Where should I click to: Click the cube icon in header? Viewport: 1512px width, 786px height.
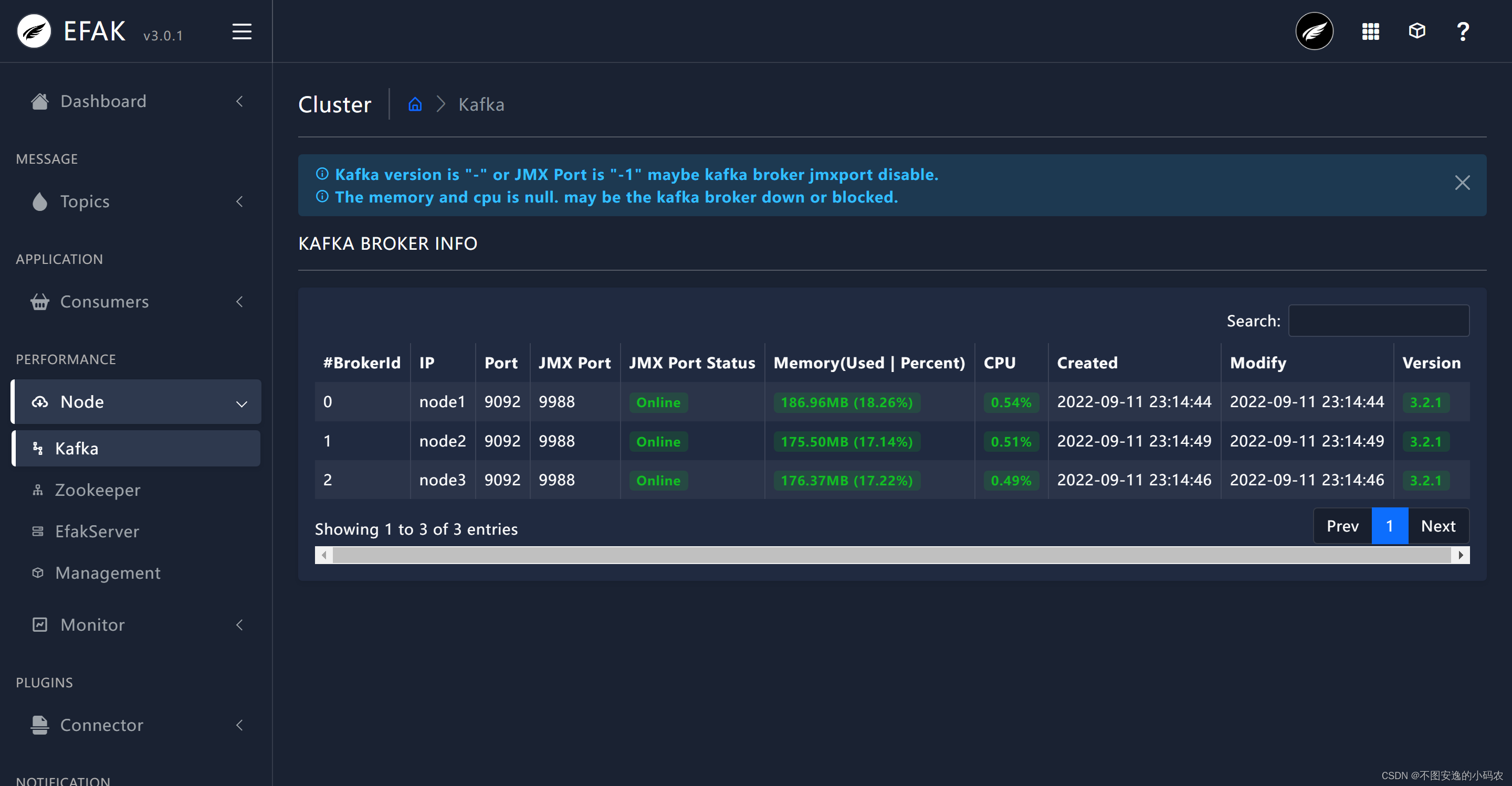pos(1416,31)
